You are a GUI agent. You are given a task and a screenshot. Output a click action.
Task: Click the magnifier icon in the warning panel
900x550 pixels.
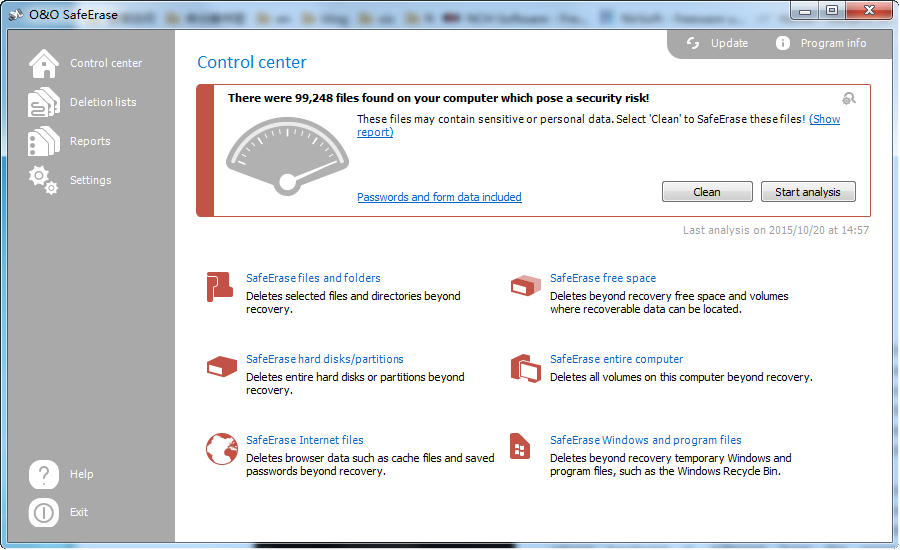(849, 98)
